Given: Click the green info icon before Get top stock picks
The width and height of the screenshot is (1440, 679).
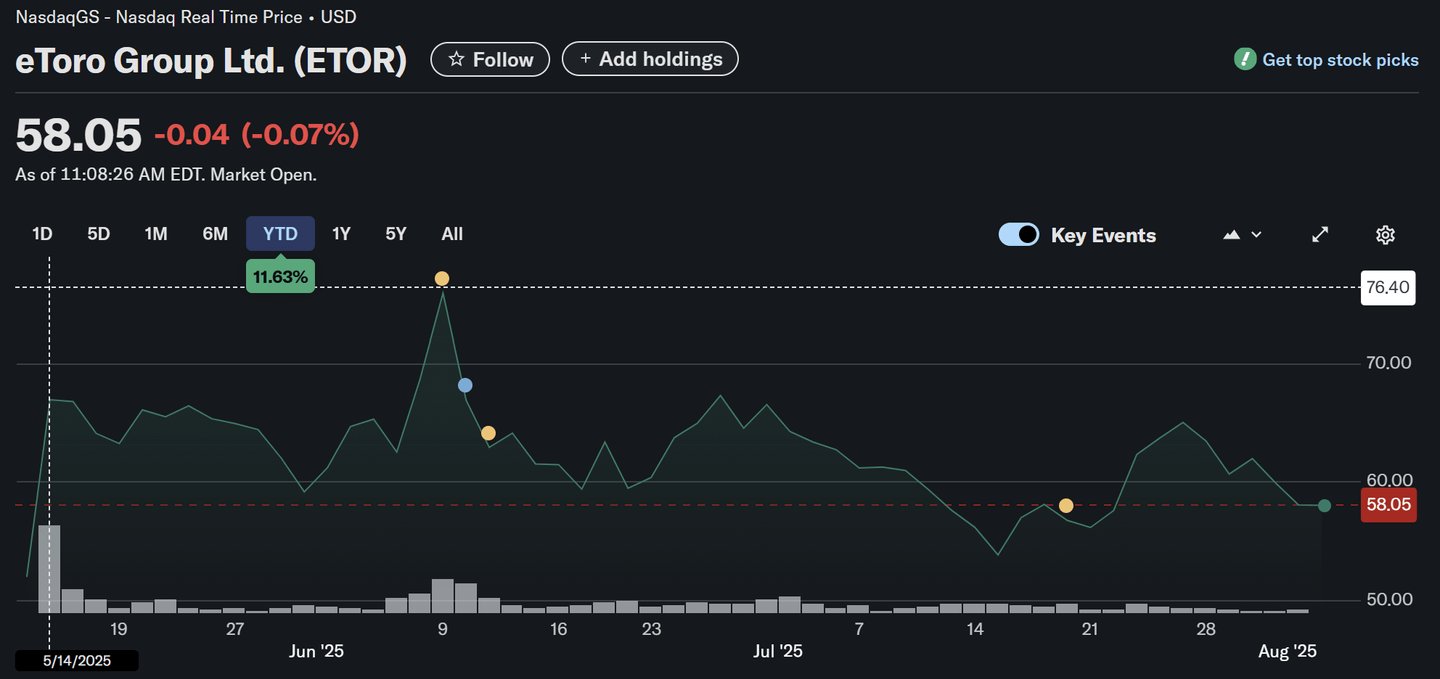Looking at the screenshot, I should [1245, 59].
